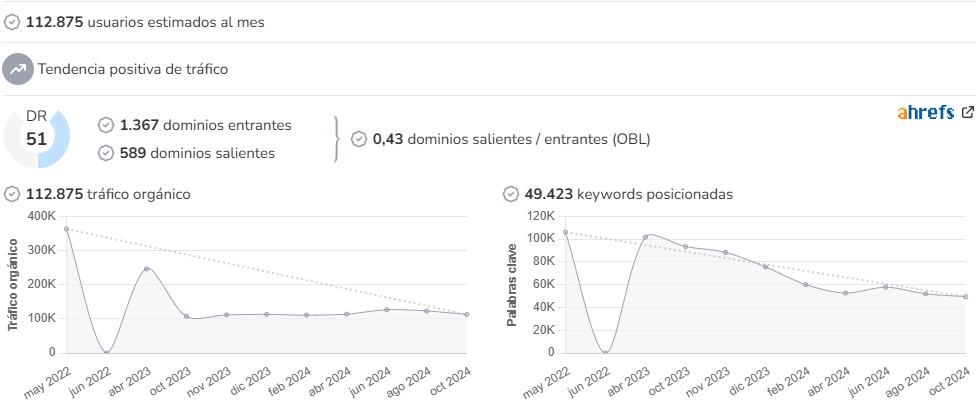Click the nov 2023 data point in keywords chart

tap(725, 252)
